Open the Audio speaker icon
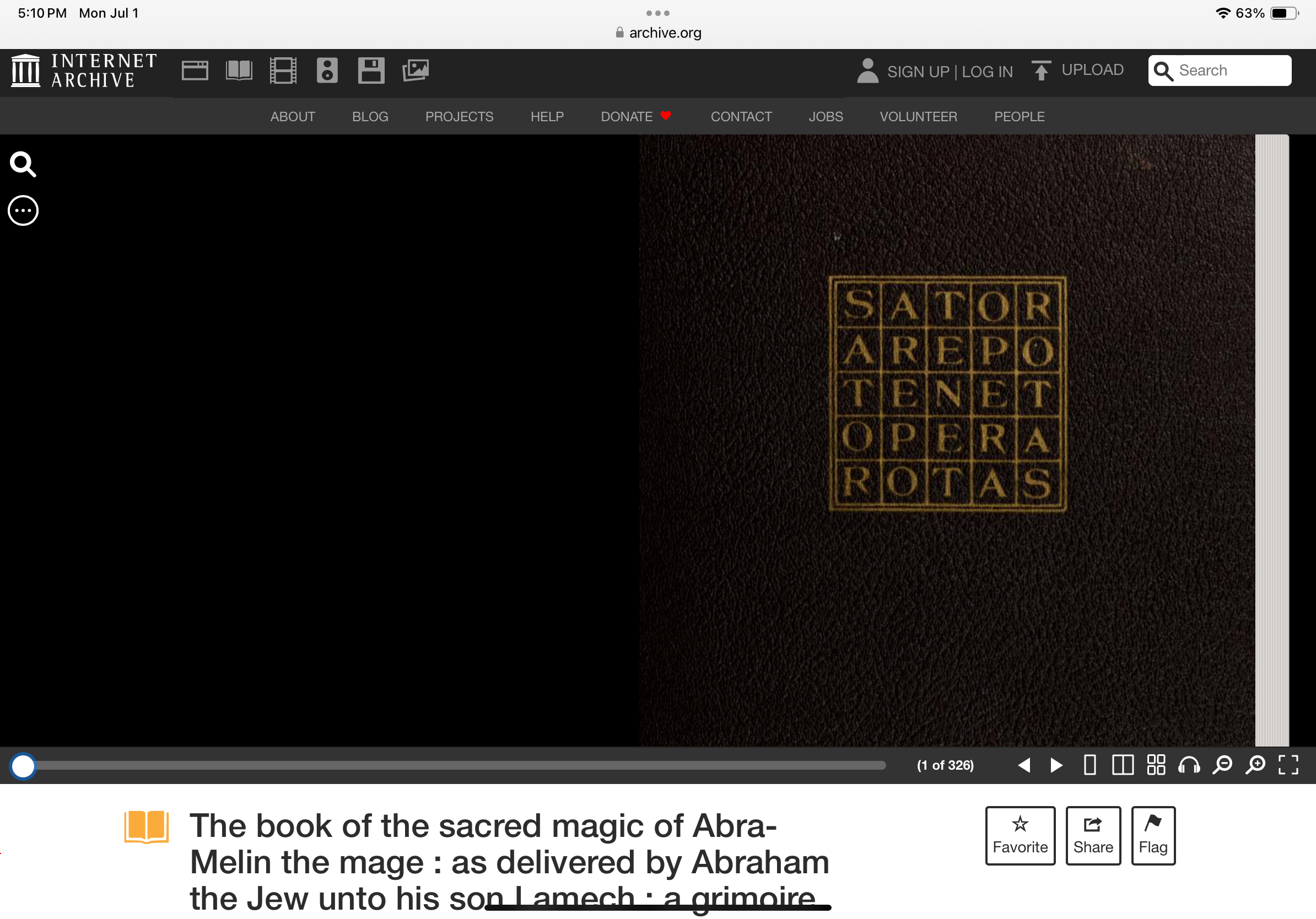Image resolution: width=1316 pixels, height=919 pixels. 327,71
